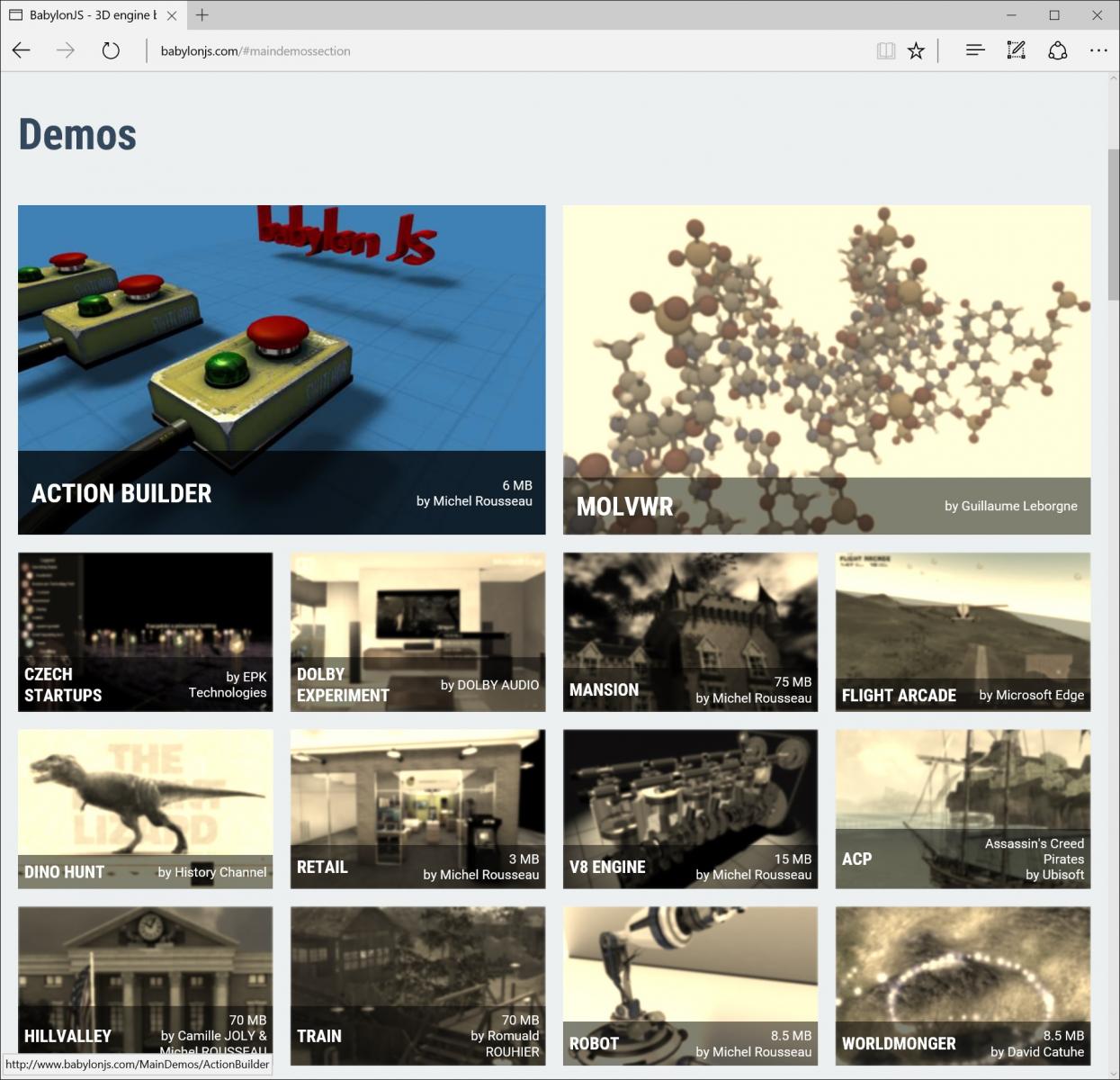Open the Hillvalley demo tile
The width and height of the screenshot is (1120, 1080).
point(145,986)
